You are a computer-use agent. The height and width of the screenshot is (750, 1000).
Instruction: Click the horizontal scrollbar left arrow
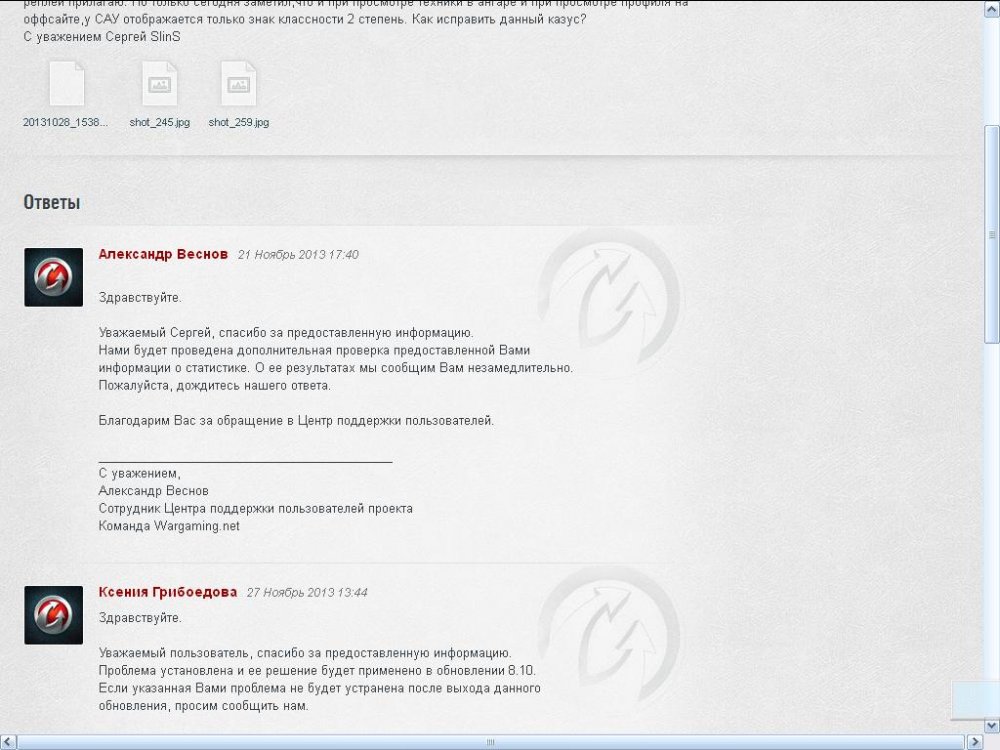(7, 742)
